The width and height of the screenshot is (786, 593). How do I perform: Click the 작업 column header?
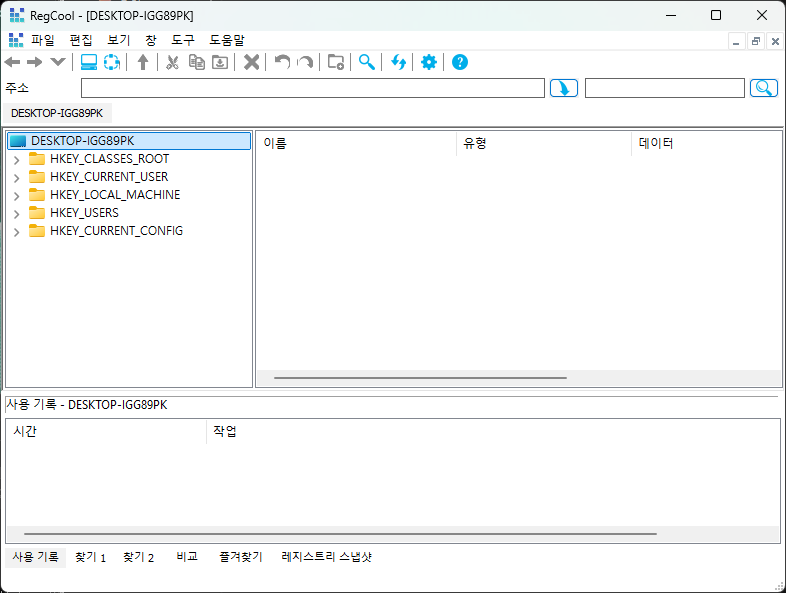point(493,431)
